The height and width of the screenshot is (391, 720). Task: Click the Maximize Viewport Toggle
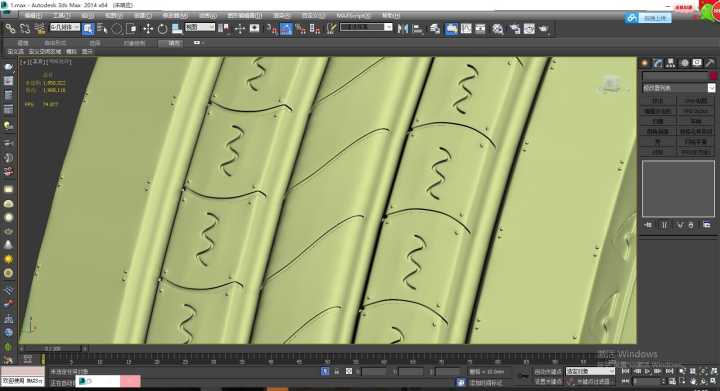(713, 381)
